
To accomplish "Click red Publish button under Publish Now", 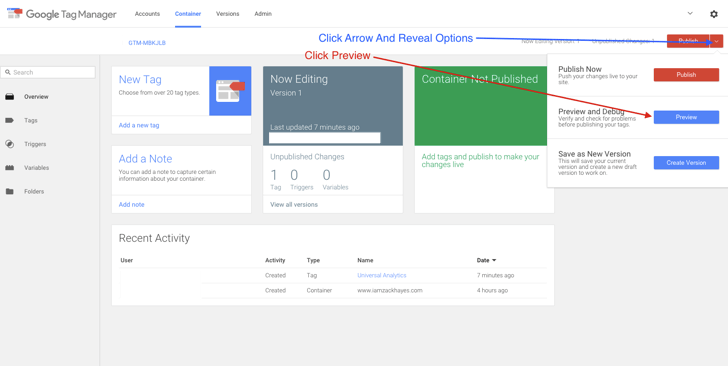I will coord(686,75).
